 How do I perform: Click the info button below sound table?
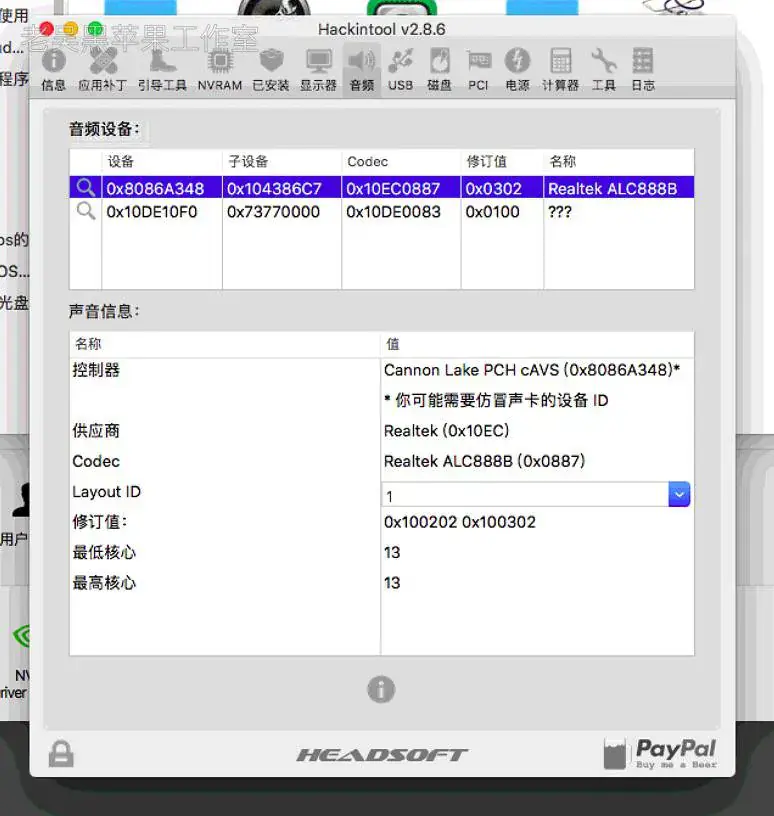click(x=381, y=690)
